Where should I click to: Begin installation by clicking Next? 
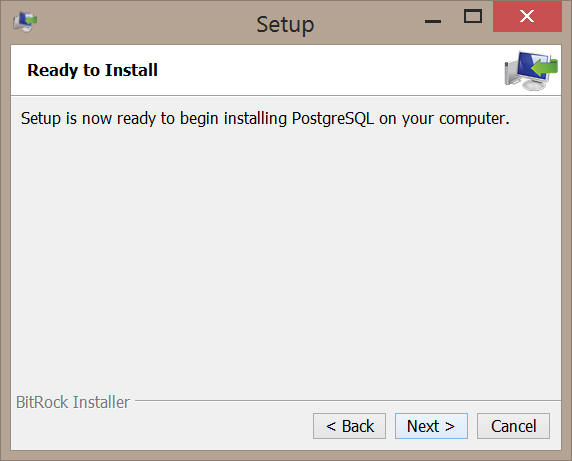click(x=431, y=426)
